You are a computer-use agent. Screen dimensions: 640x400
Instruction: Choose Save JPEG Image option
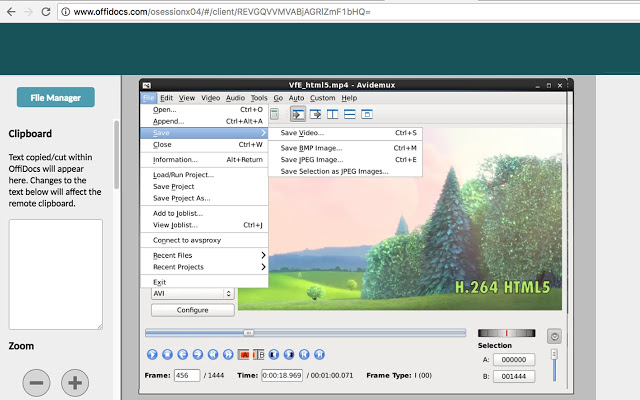(345, 160)
